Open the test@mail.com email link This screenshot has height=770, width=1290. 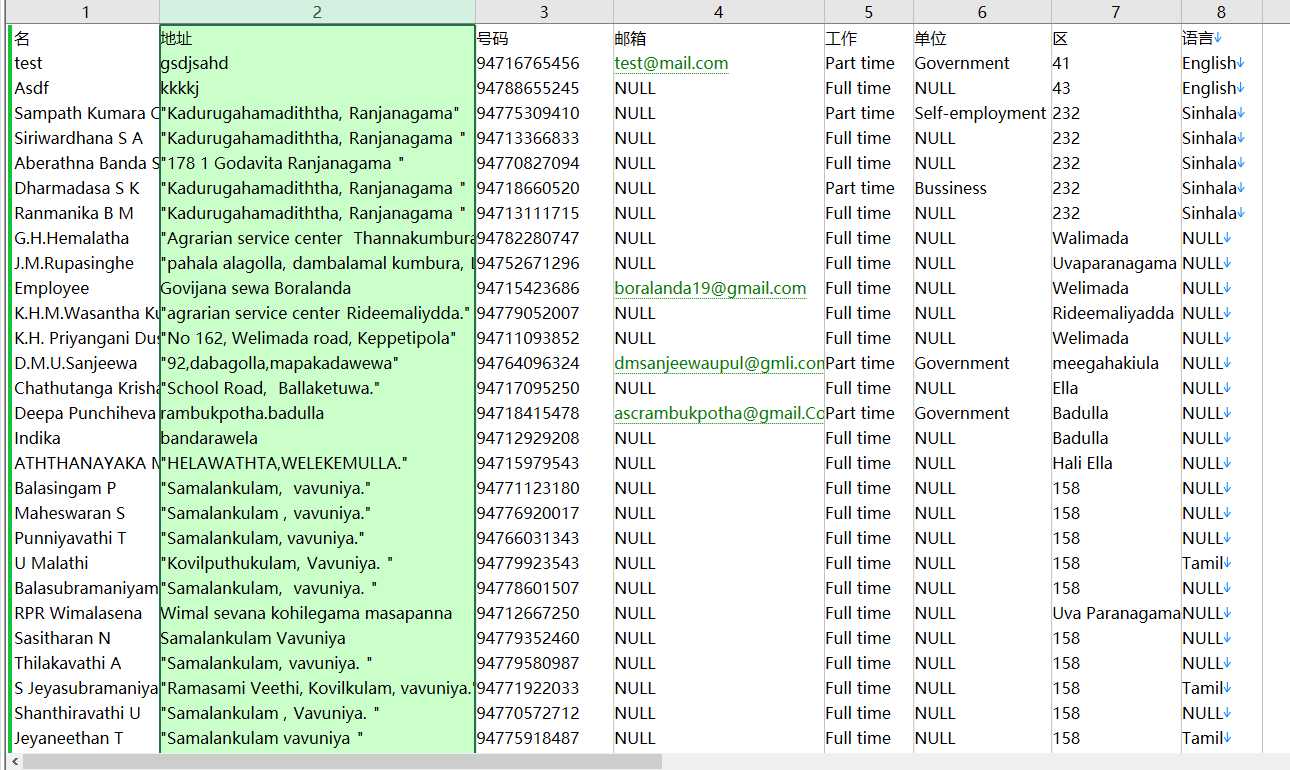(671, 63)
